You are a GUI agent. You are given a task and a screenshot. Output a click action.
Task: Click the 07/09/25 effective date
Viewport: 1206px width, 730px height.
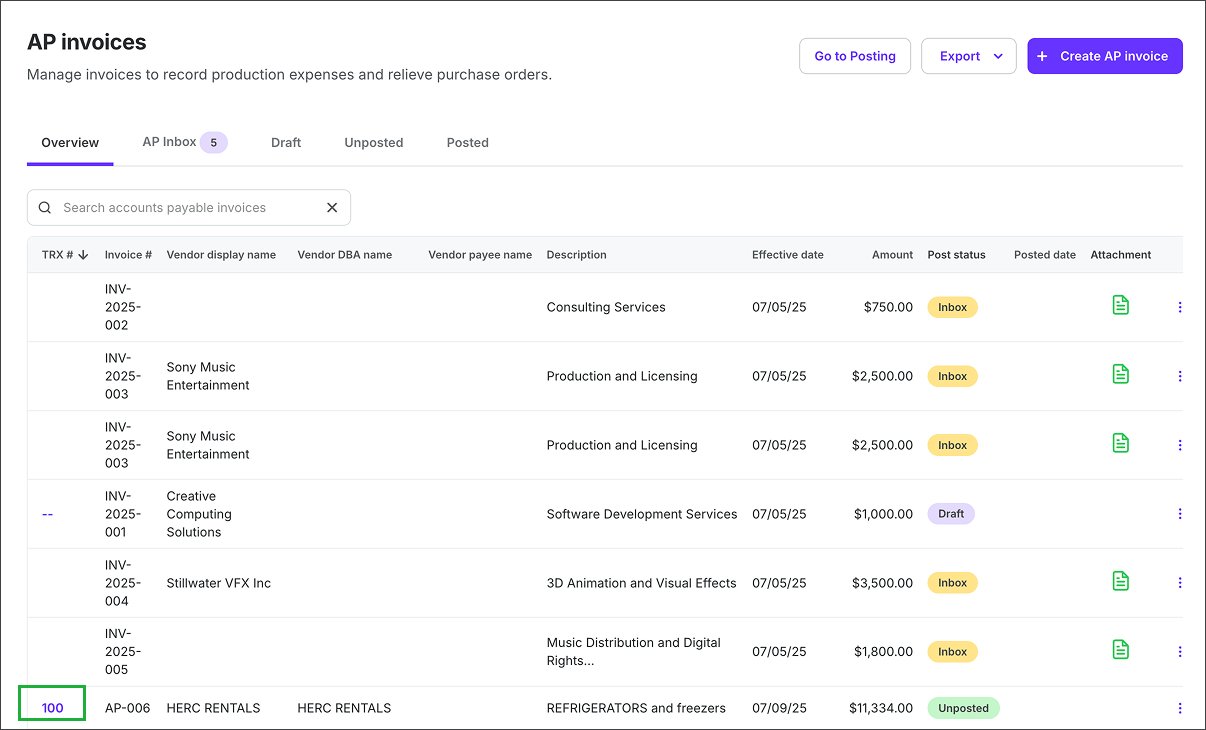[x=779, y=708]
